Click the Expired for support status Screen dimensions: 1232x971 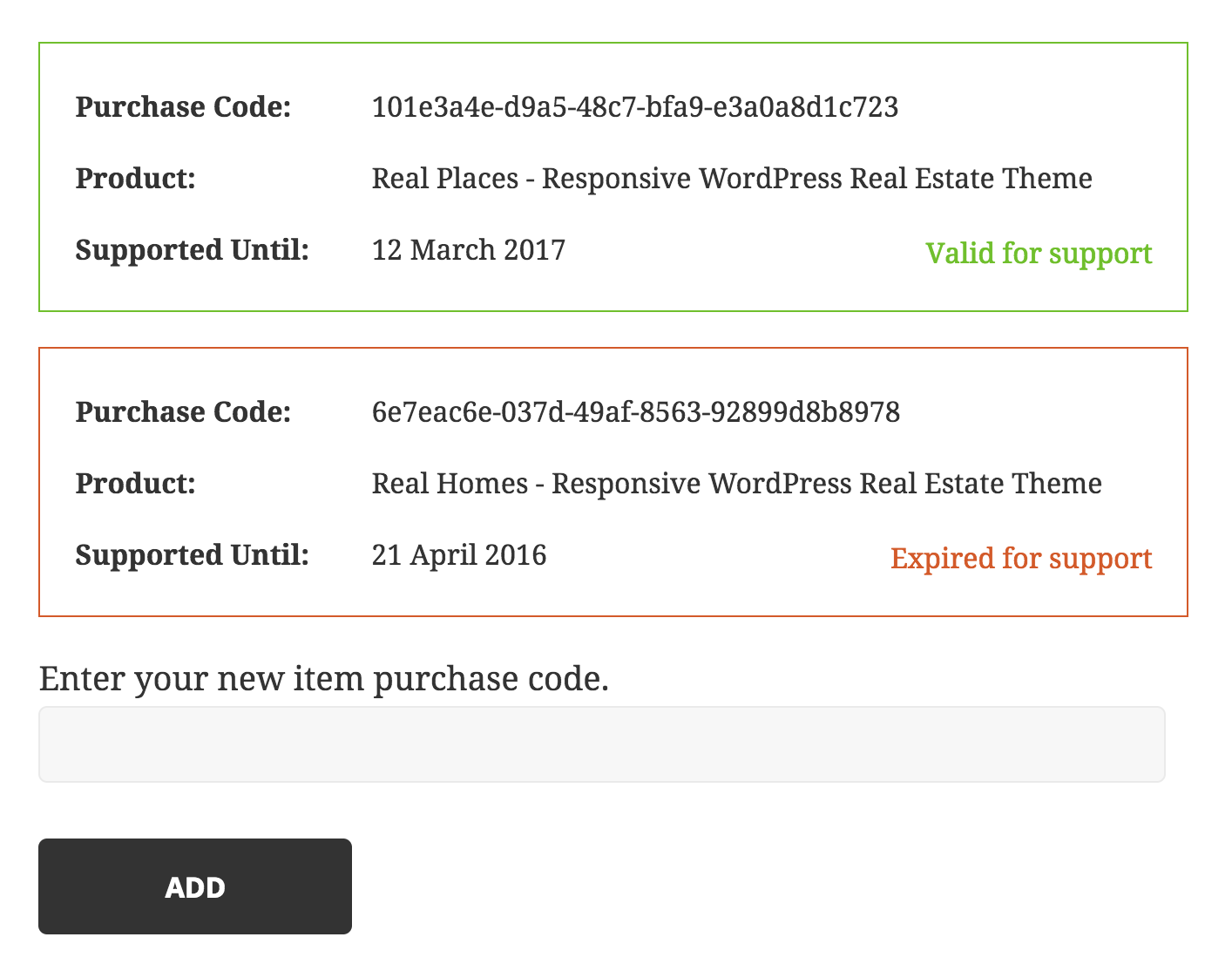pos(1021,559)
